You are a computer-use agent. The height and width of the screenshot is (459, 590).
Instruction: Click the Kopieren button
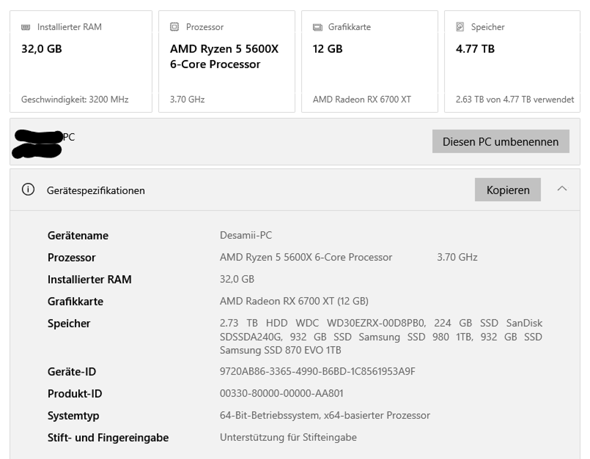[508, 190]
